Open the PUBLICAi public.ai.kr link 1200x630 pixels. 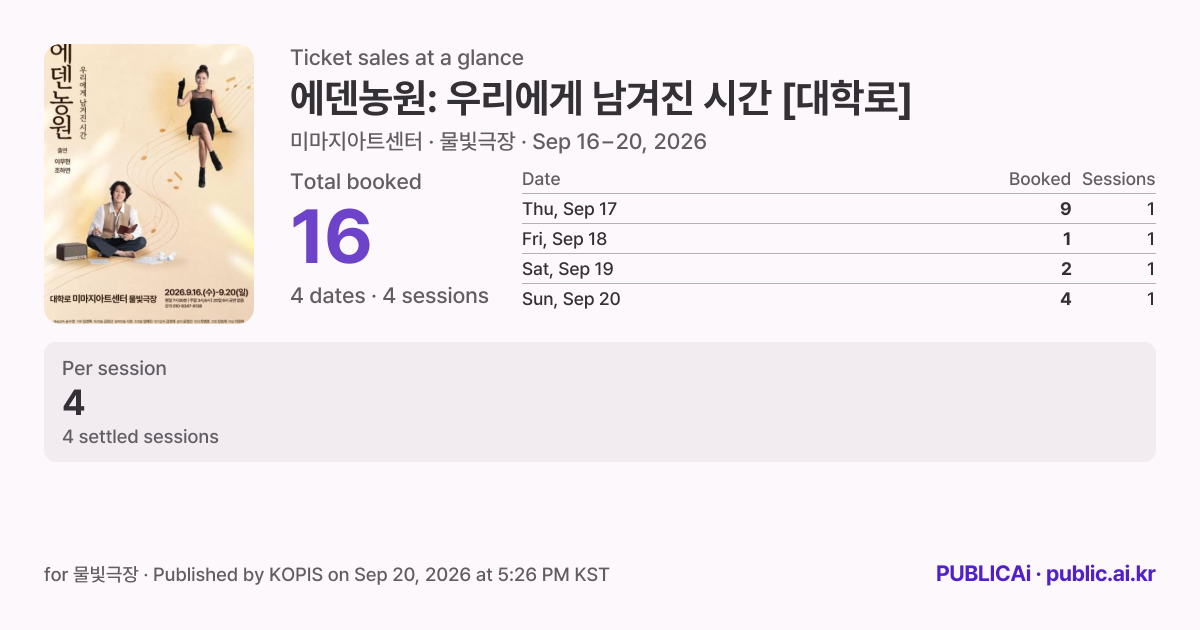1046,574
